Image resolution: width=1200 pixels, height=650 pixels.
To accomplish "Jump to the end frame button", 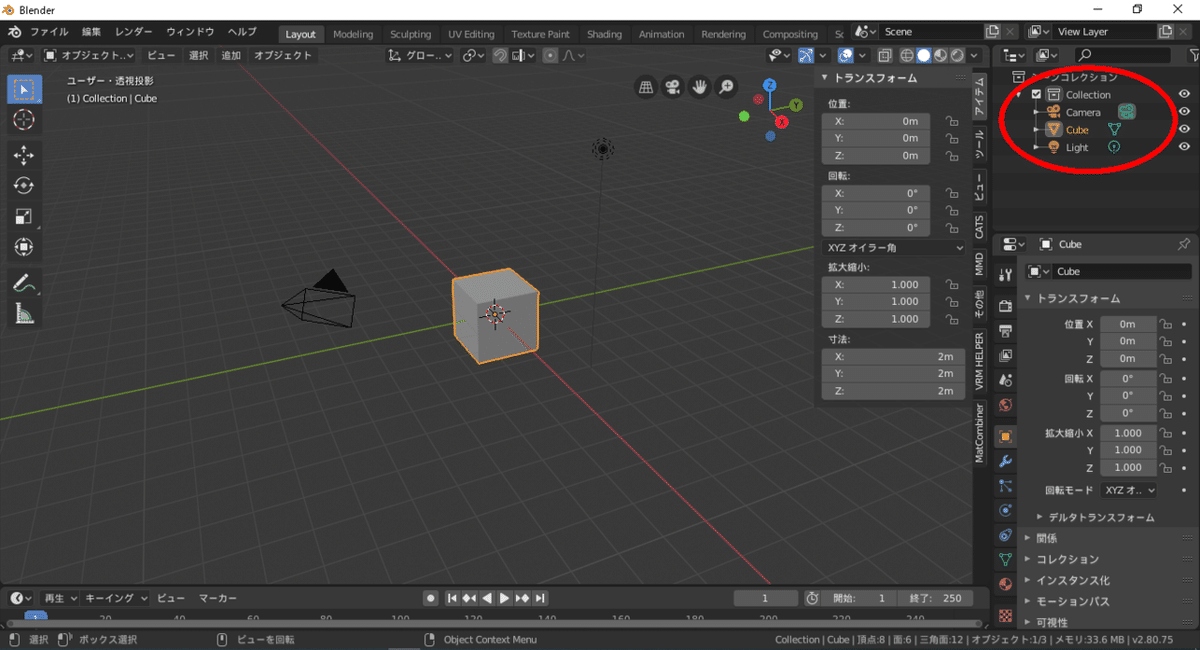I will tap(541, 598).
